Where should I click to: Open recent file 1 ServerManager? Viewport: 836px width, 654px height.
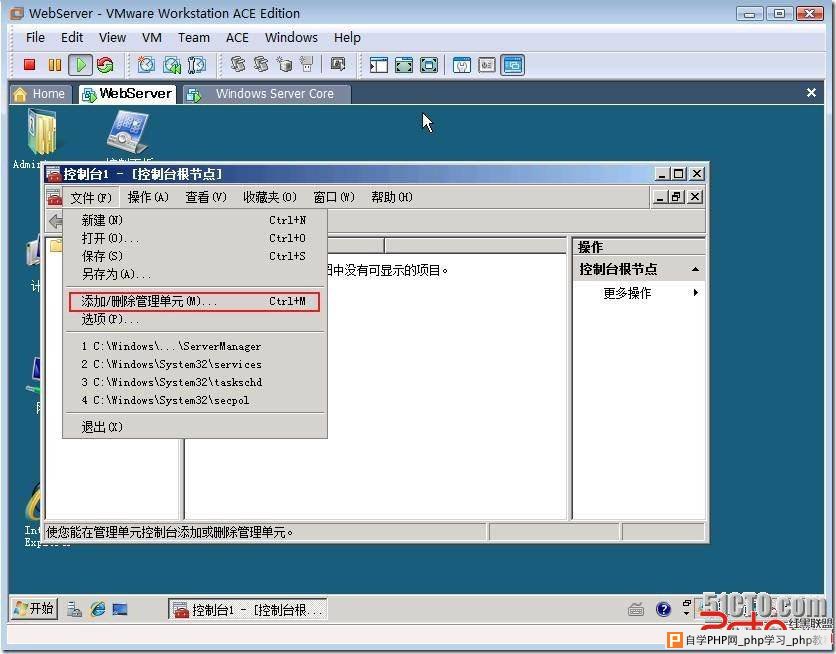[194, 346]
